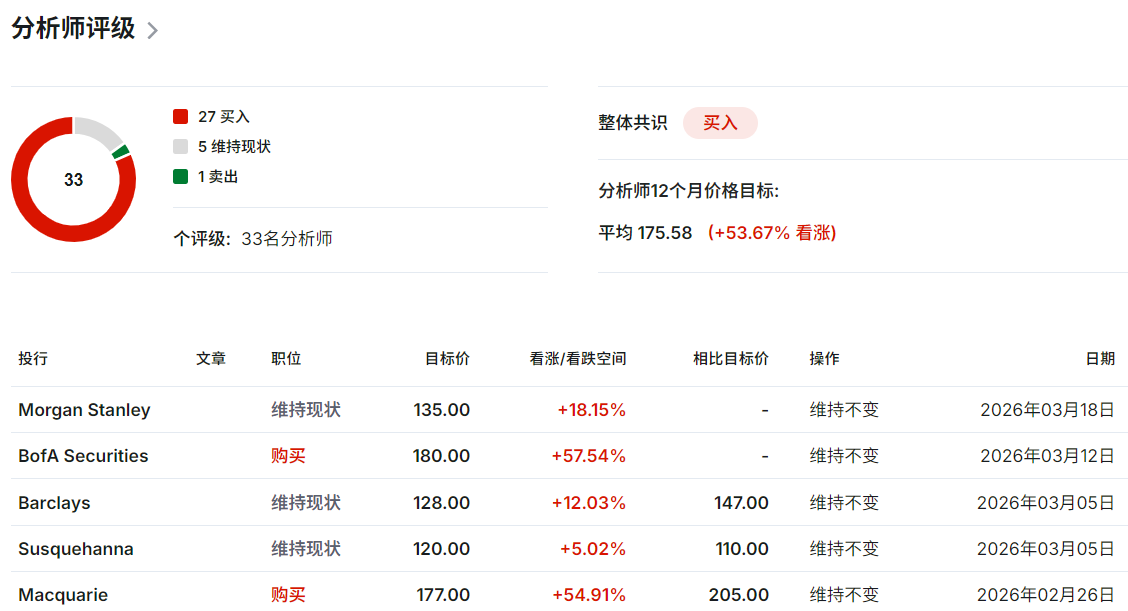The height and width of the screenshot is (611, 1128).
Task: Click 购买 rating in the Macquarie row
Action: click(286, 594)
